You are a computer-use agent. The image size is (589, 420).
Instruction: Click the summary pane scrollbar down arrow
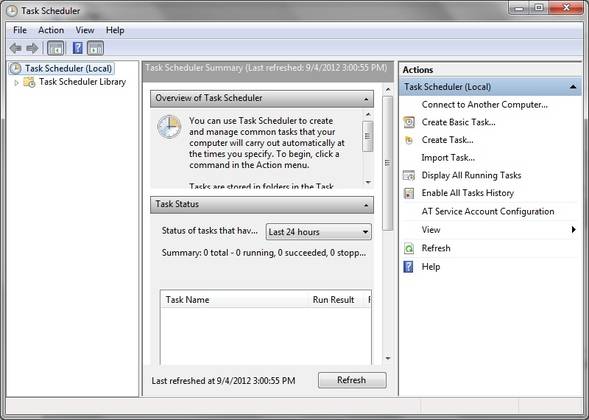tap(388, 358)
